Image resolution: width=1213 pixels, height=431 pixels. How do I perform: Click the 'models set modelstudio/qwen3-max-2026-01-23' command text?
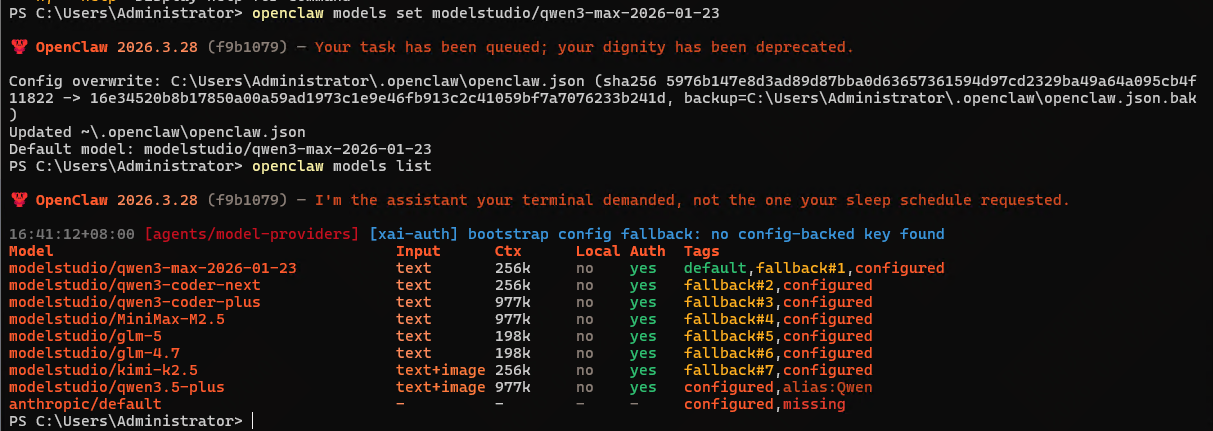click(x=526, y=13)
